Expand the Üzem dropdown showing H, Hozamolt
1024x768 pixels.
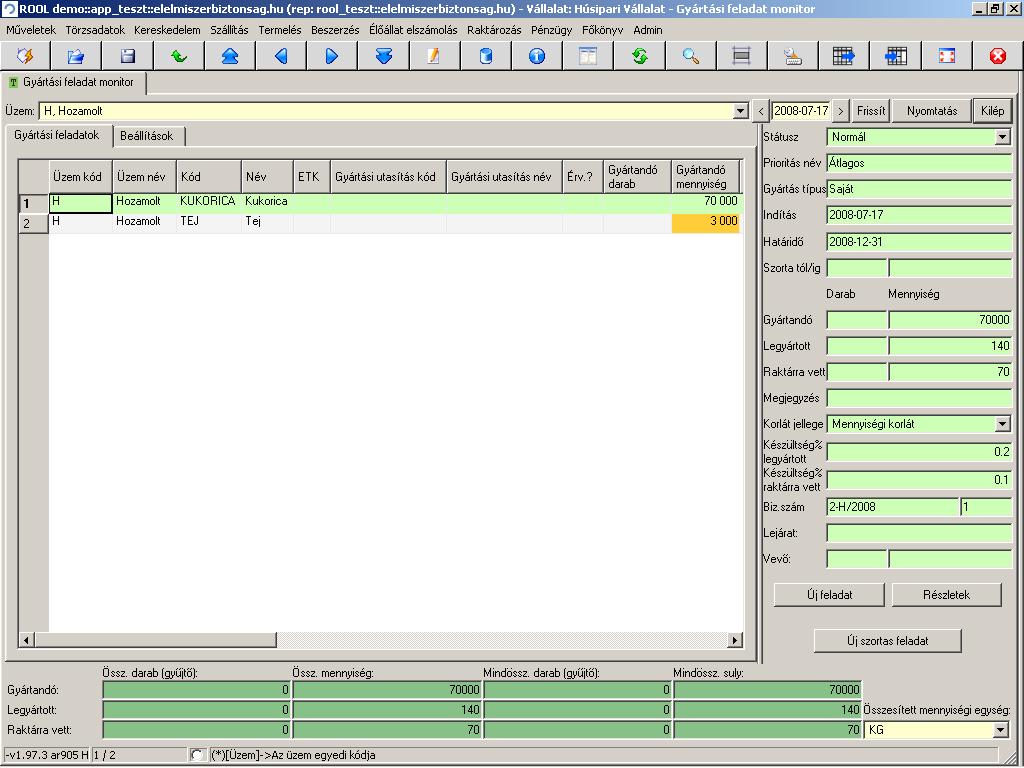(740, 111)
